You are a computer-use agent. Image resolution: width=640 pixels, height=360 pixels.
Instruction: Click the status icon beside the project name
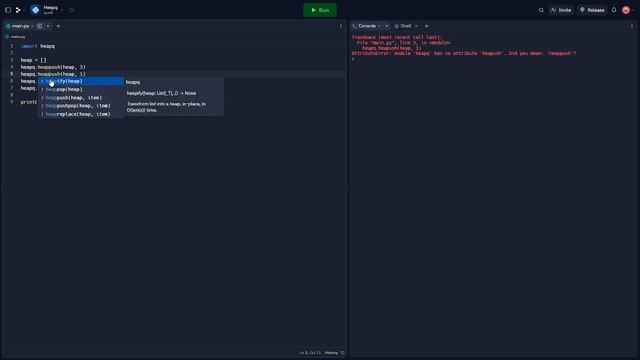coord(71,10)
